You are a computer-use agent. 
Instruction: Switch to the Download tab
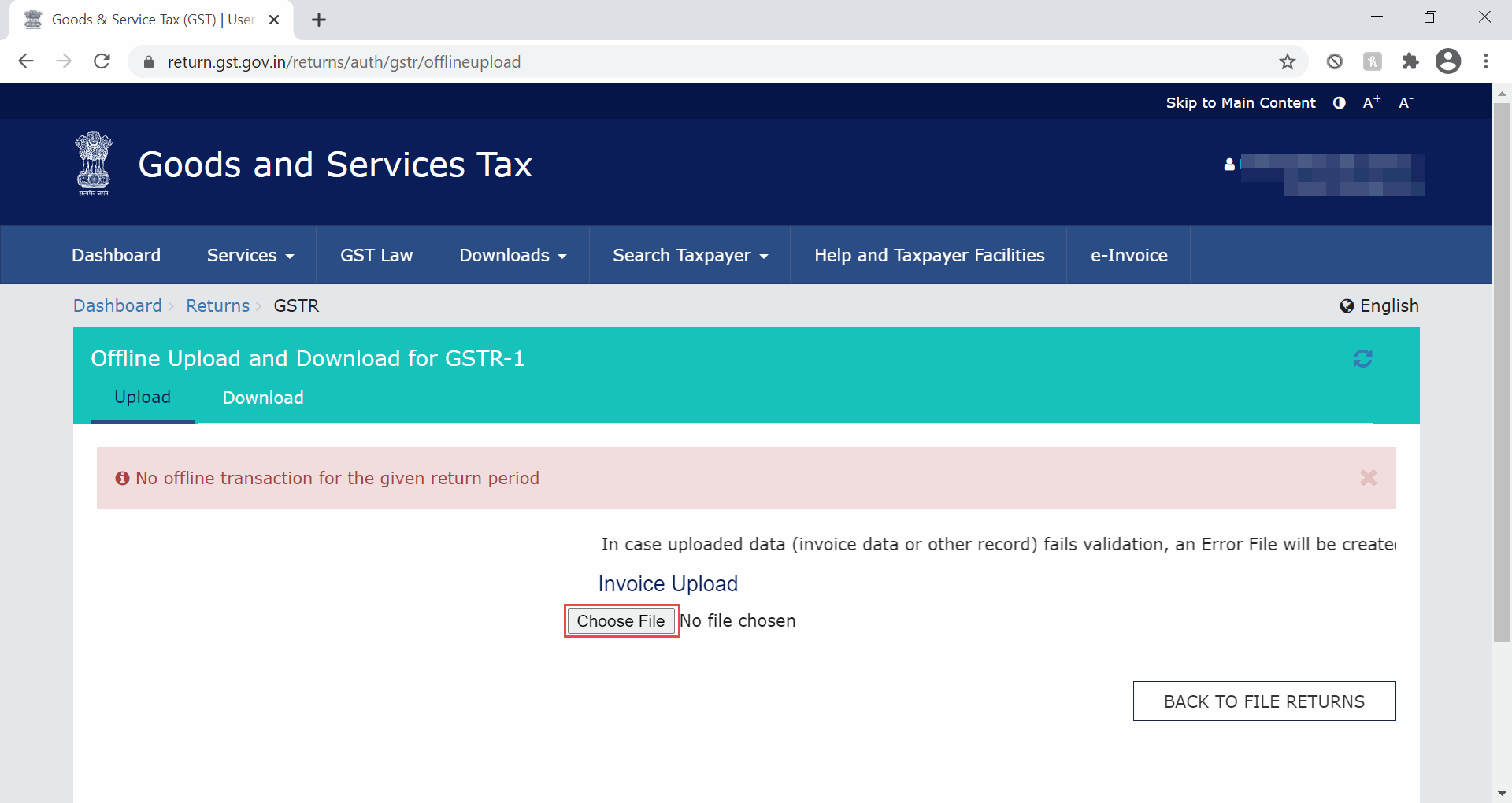[x=263, y=398]
